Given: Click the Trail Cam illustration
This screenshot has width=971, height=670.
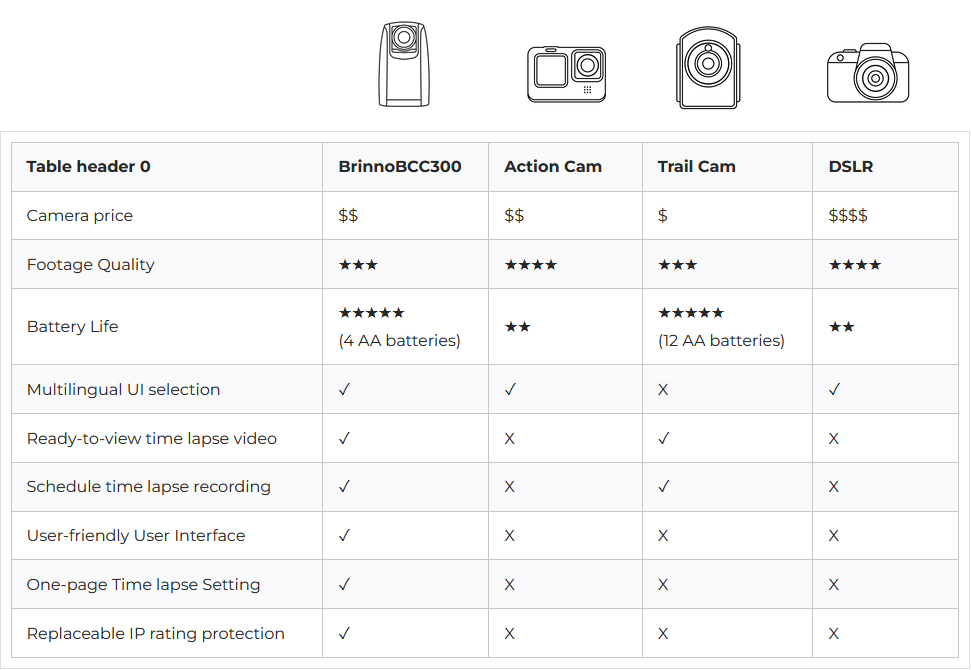Looking at the screenshot, I should click(708, 67).
